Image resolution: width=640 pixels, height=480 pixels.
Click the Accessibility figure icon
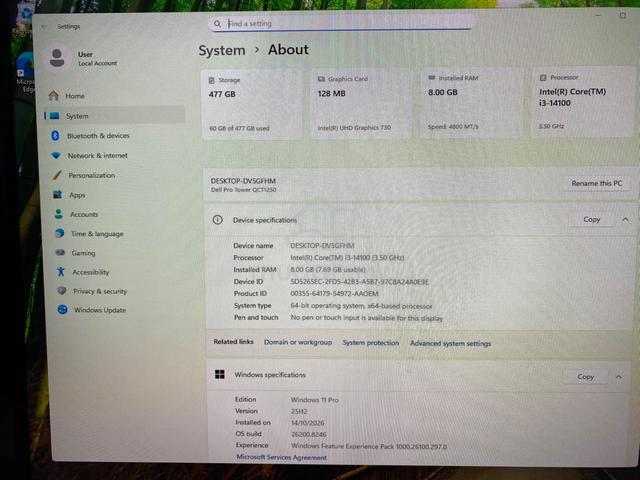(61, 271)
